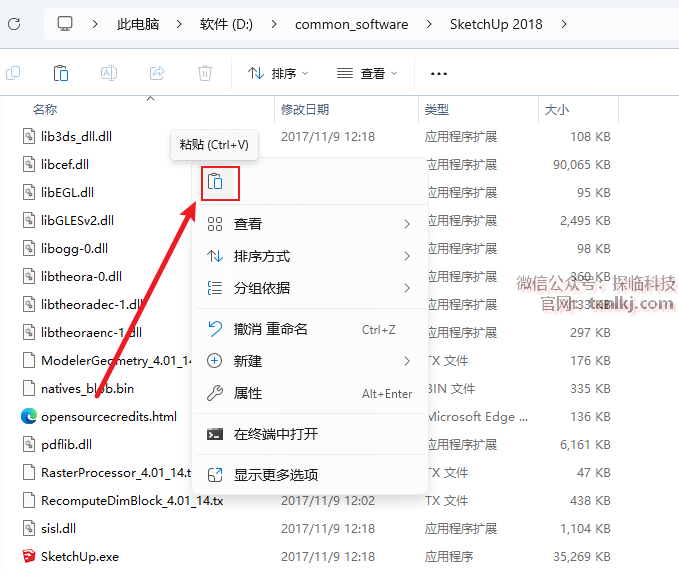Expand the chevron after 软件 (D:) breadcrumb
Viewport: 679px width, 579px height.
pos(274,24)
